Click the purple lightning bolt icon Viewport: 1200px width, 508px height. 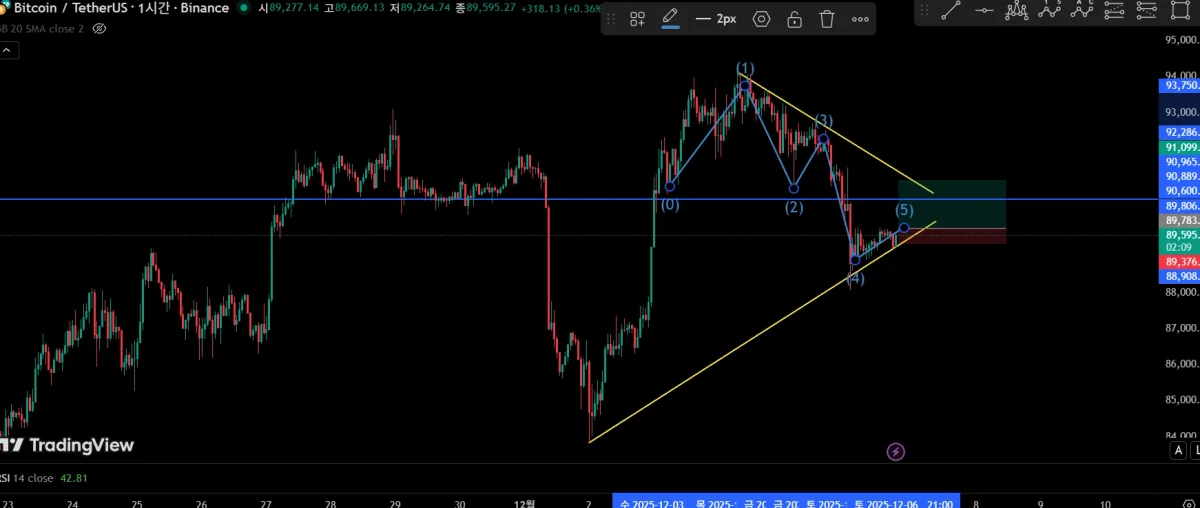pyautogui.click(x=896, y=452)
